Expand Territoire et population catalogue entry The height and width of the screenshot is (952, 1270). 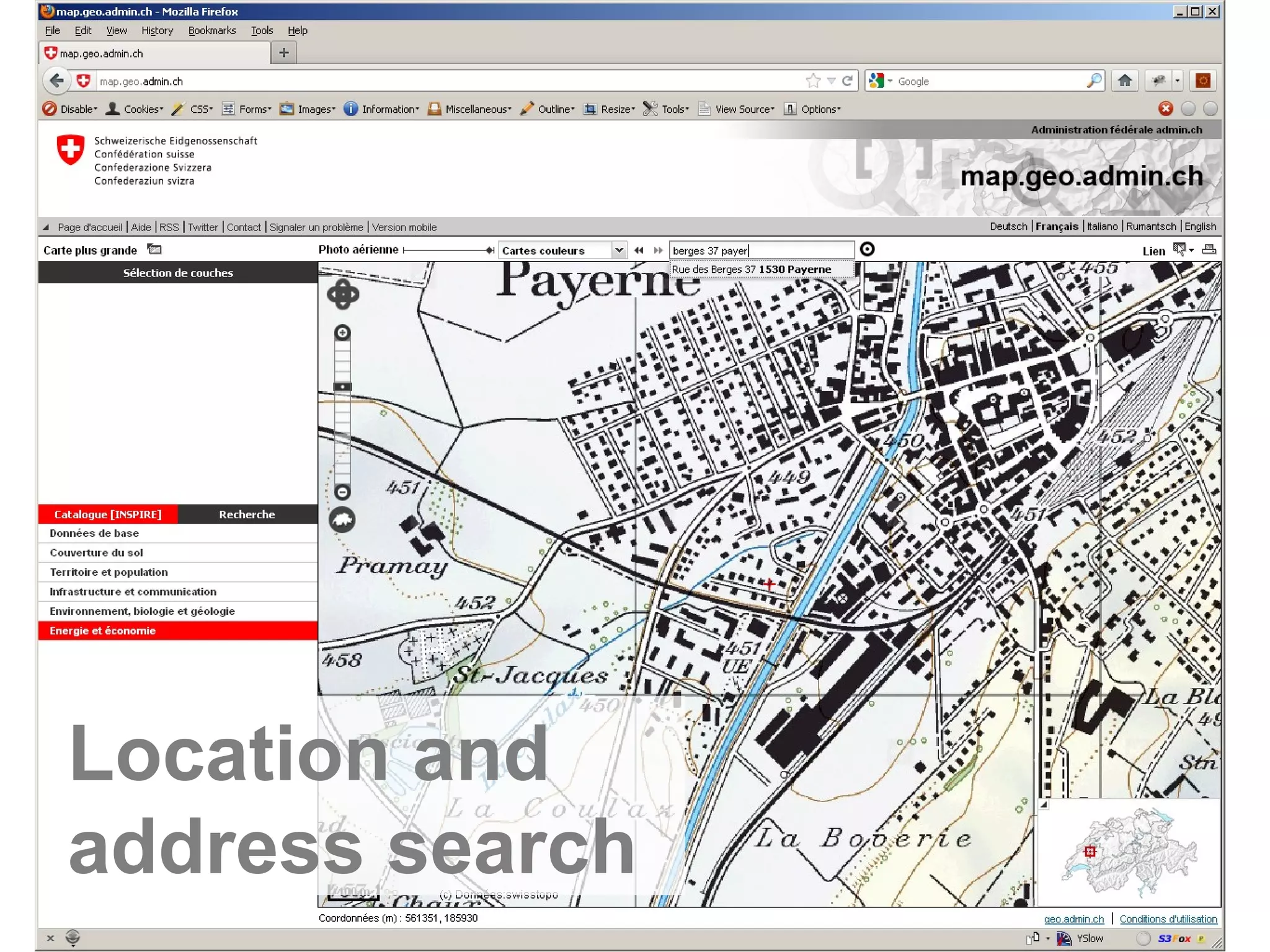click(178, 572)
